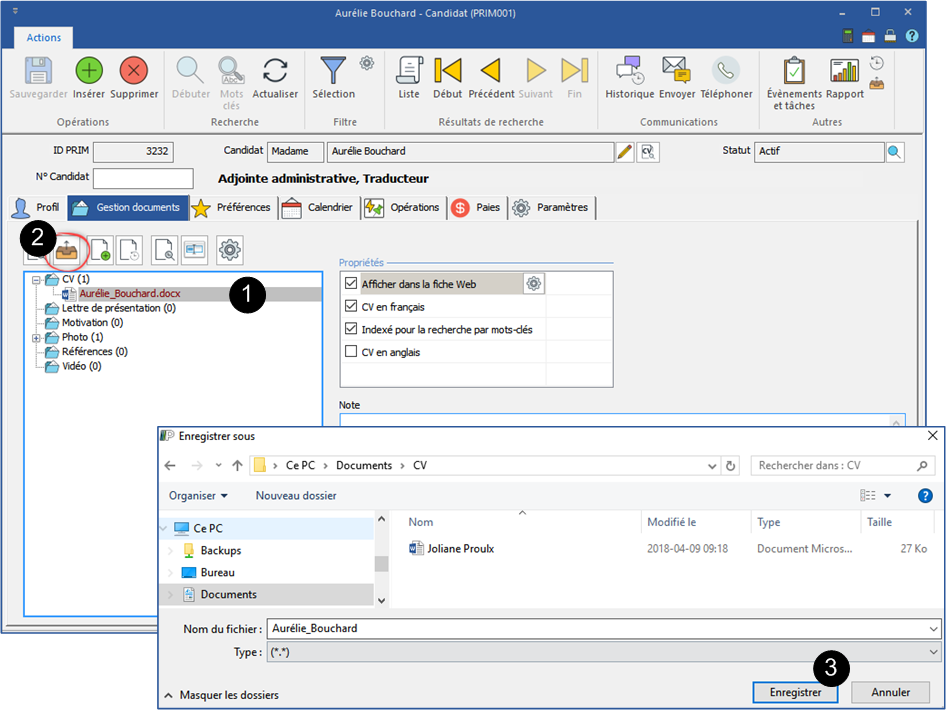Go back with the dialog's back arrow
Image resolution: width=946 pixels, height=710 pixels.
click(170, 466)
